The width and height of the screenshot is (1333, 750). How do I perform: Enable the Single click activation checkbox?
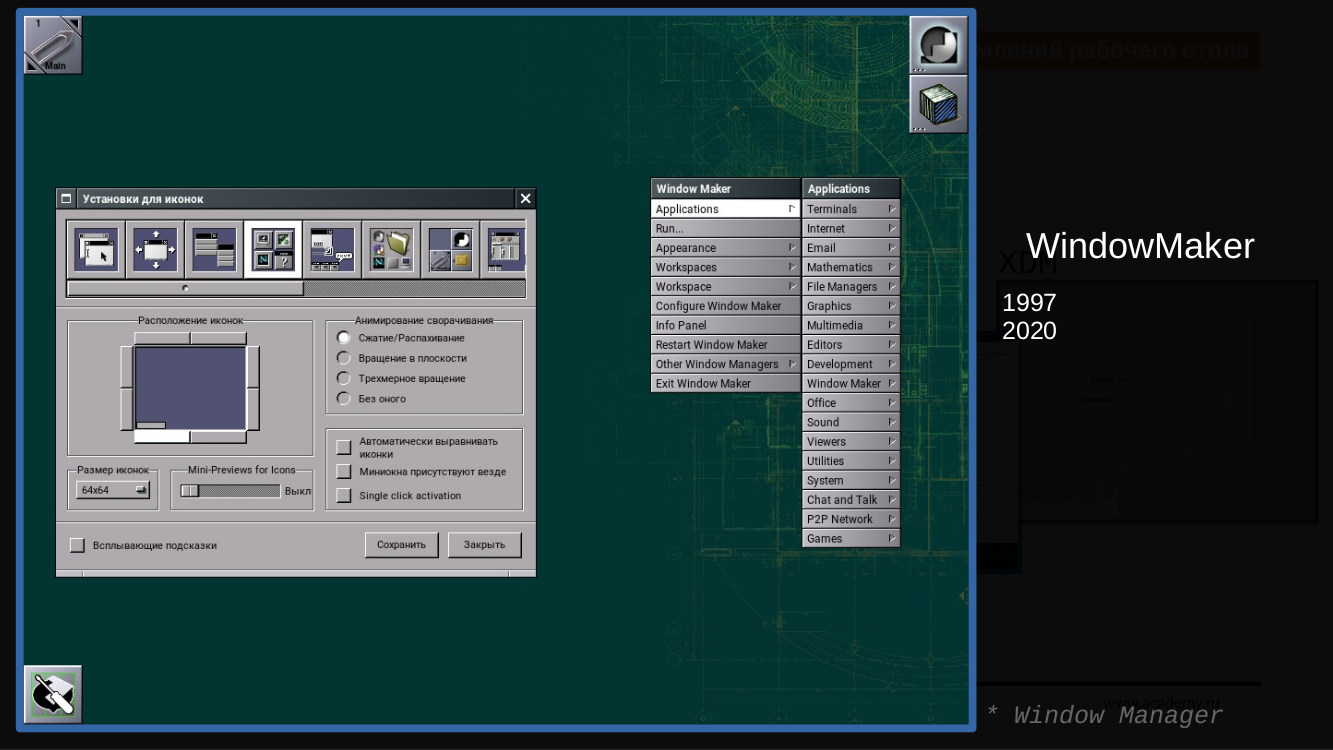tap(344, 495)
